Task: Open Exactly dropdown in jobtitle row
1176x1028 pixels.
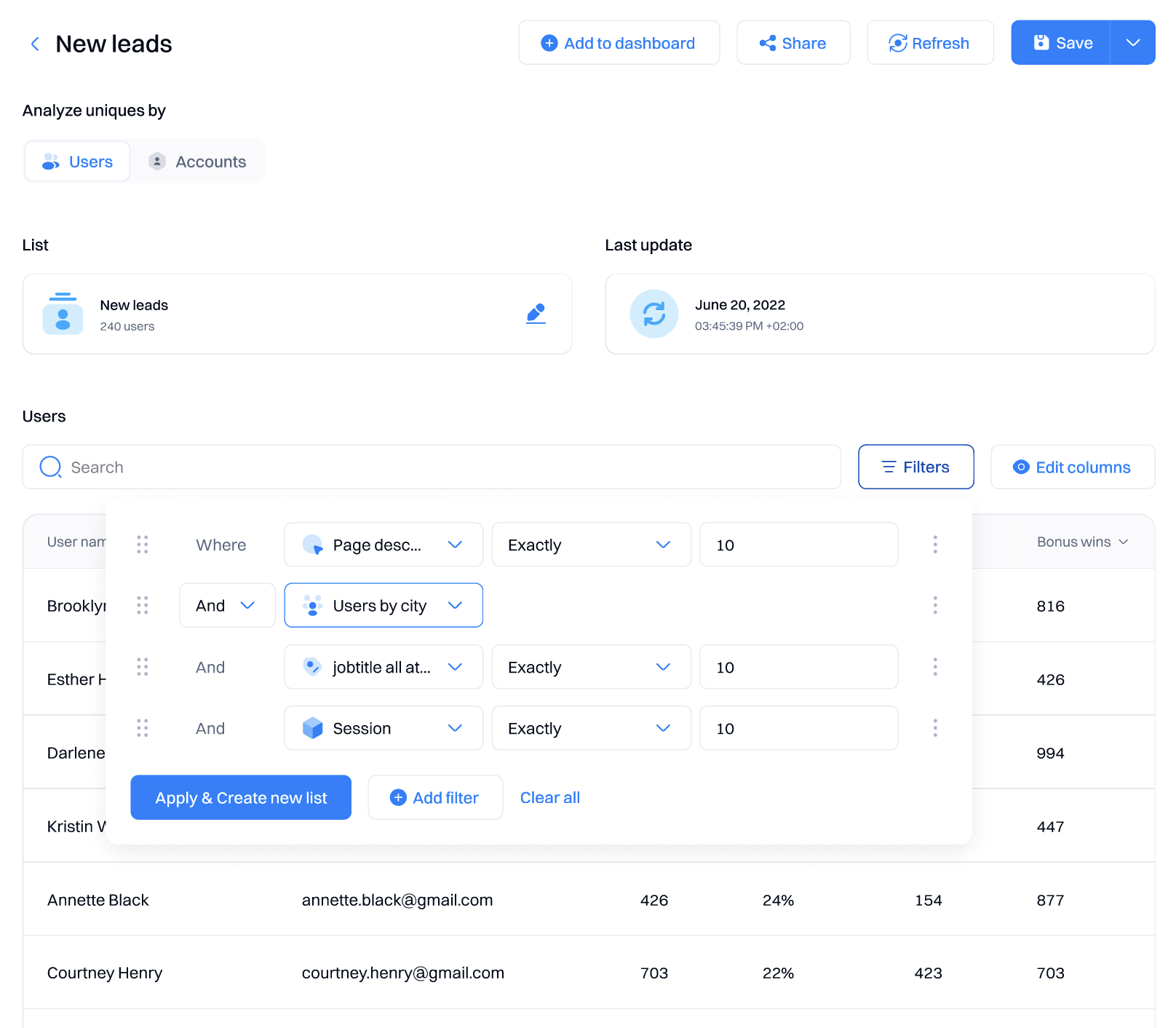Action: (x=592, y=667)
